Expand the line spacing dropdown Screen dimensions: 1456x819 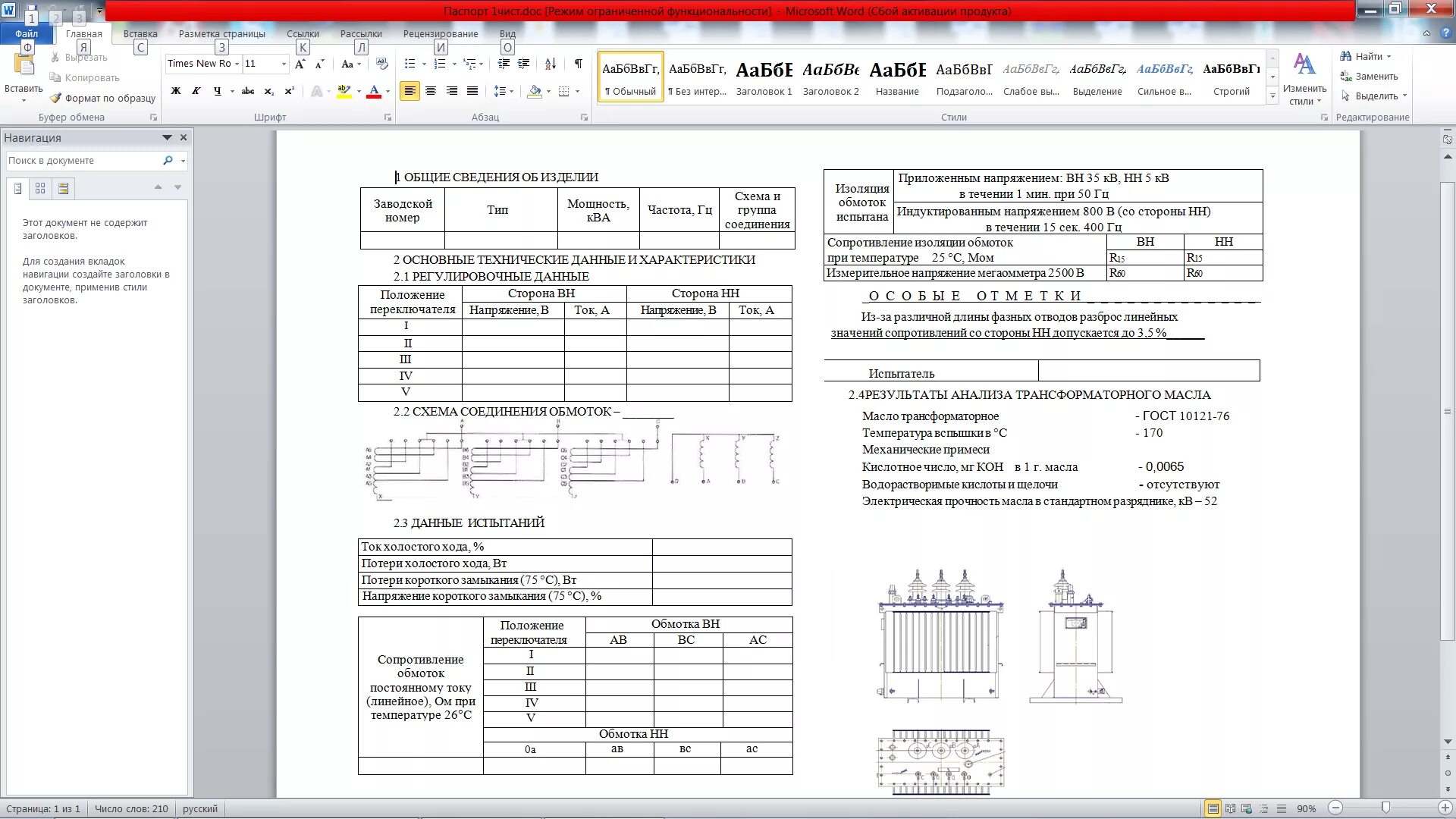512,91
